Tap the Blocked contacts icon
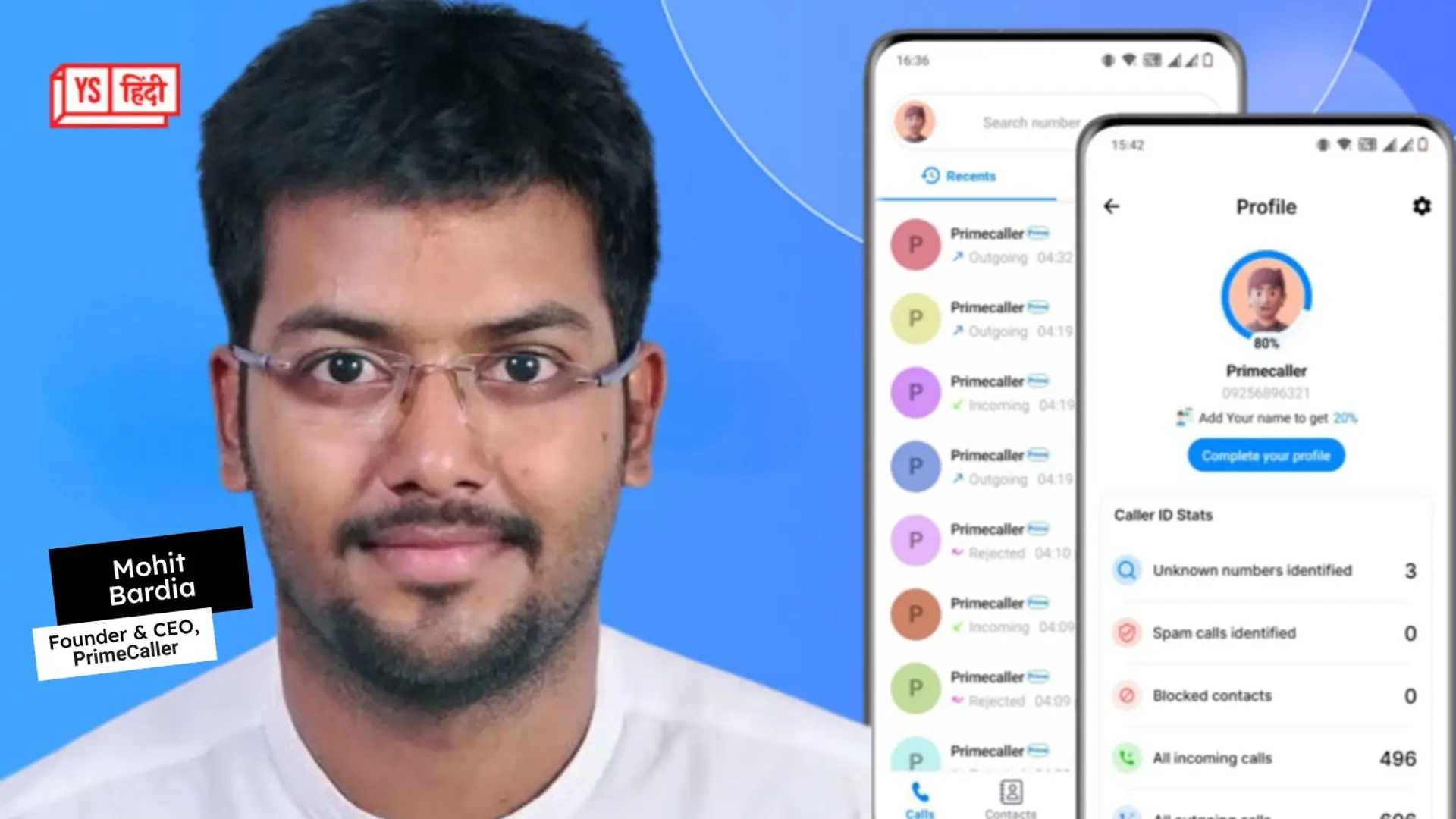This screenshot has width=1456, height=819. coord(1127,695)
